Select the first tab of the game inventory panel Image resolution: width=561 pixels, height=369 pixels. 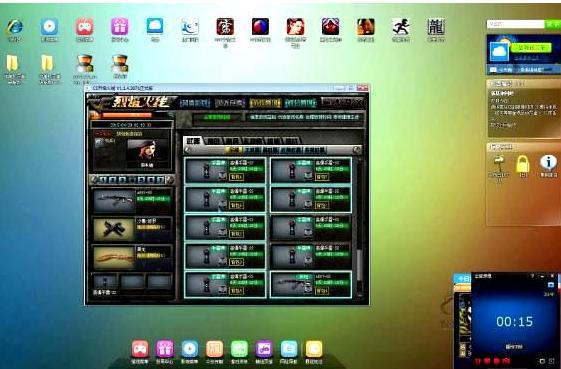pos(193,141)
